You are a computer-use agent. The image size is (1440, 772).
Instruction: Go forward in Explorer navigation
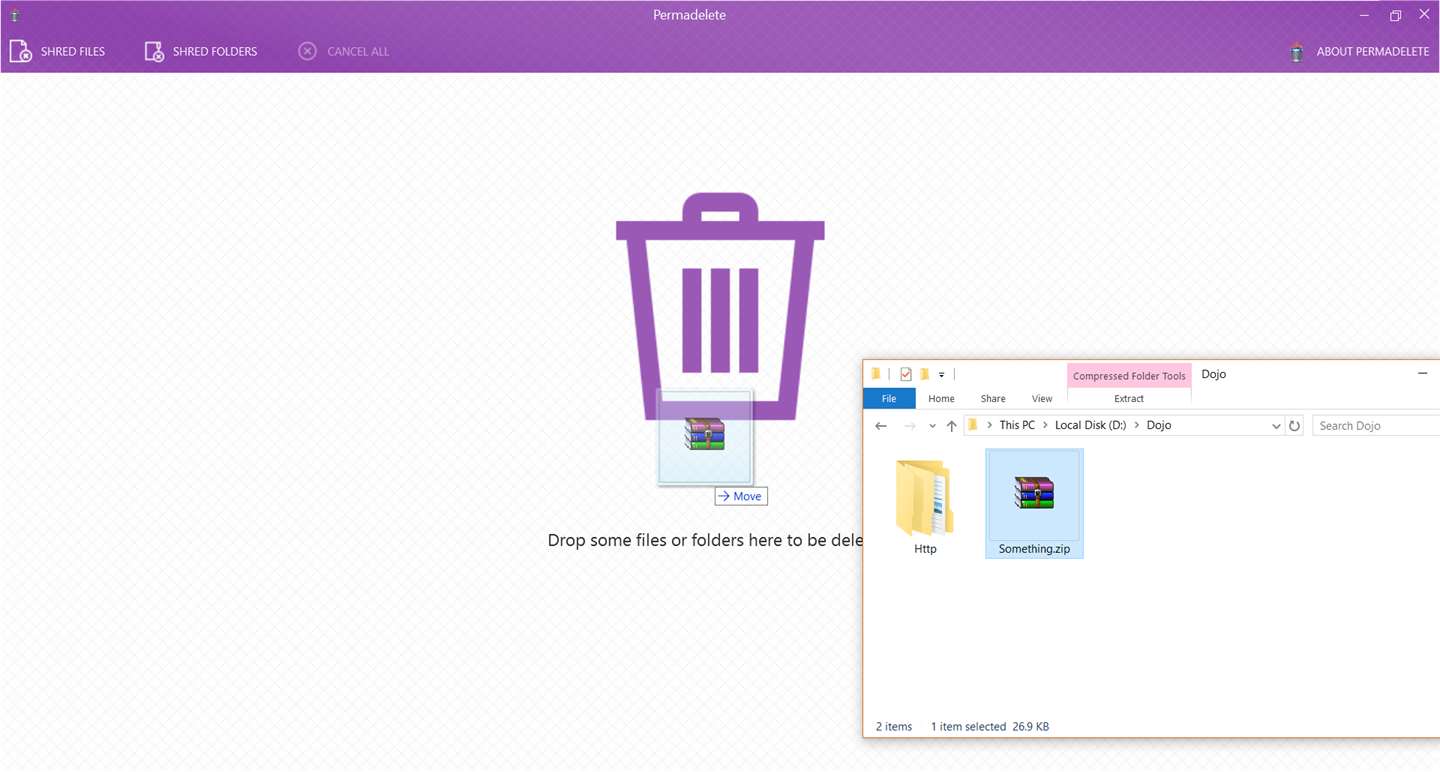point(909,426)
